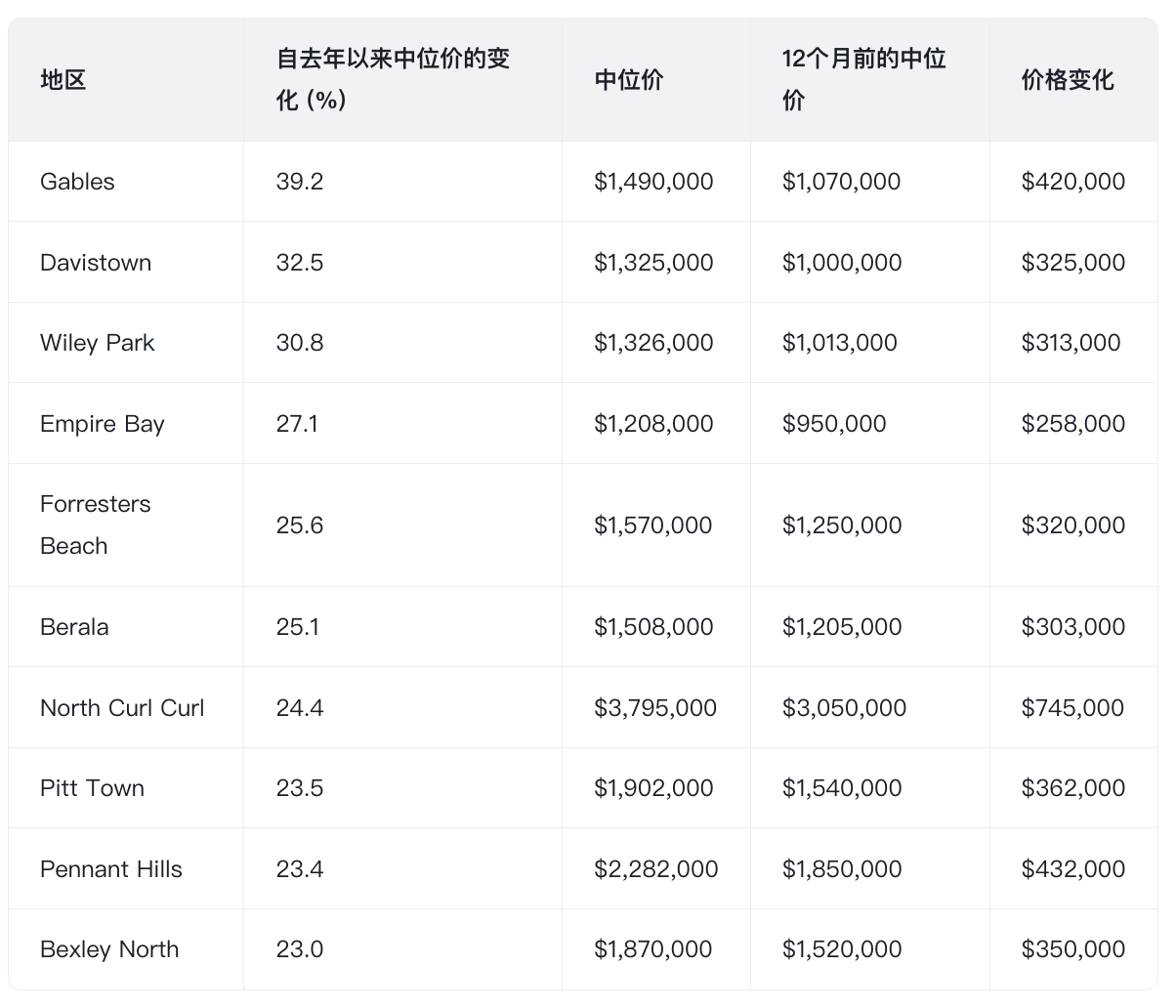Select the 价格变化 column header
This screenshot has height=1008, width=1176.
tap(1068, 80)
